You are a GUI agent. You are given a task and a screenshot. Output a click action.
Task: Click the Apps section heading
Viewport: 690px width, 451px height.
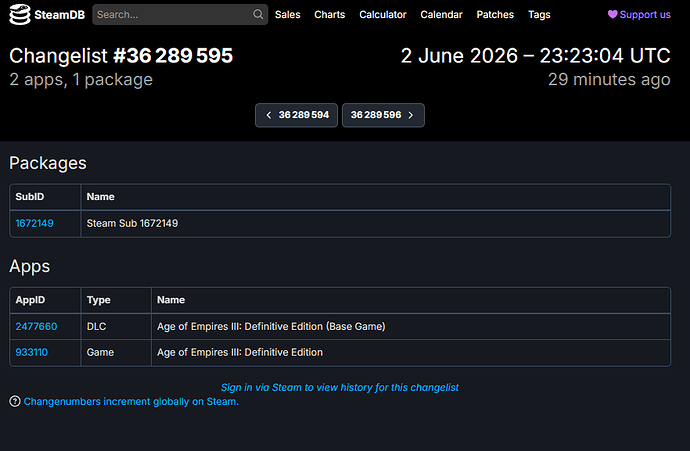point(29,267)
